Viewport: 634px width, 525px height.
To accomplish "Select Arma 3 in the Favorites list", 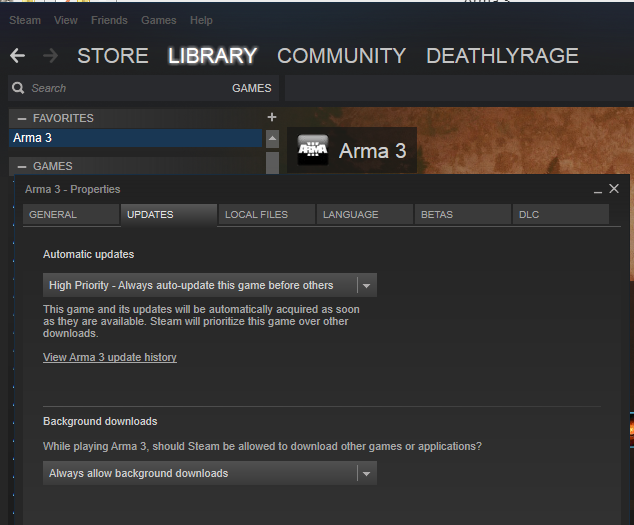I will tap(135, 138).
